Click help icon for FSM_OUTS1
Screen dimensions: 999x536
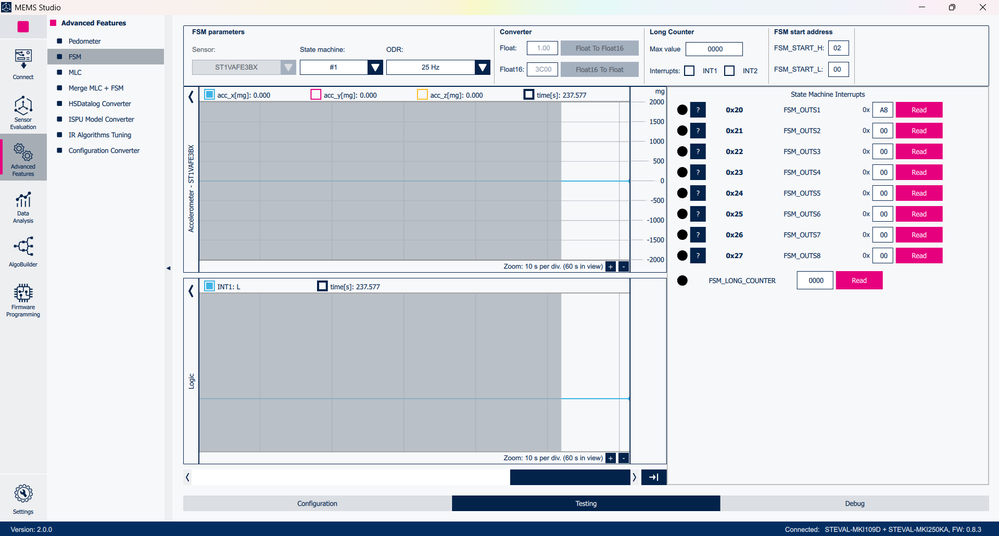[x=698, y=110]
